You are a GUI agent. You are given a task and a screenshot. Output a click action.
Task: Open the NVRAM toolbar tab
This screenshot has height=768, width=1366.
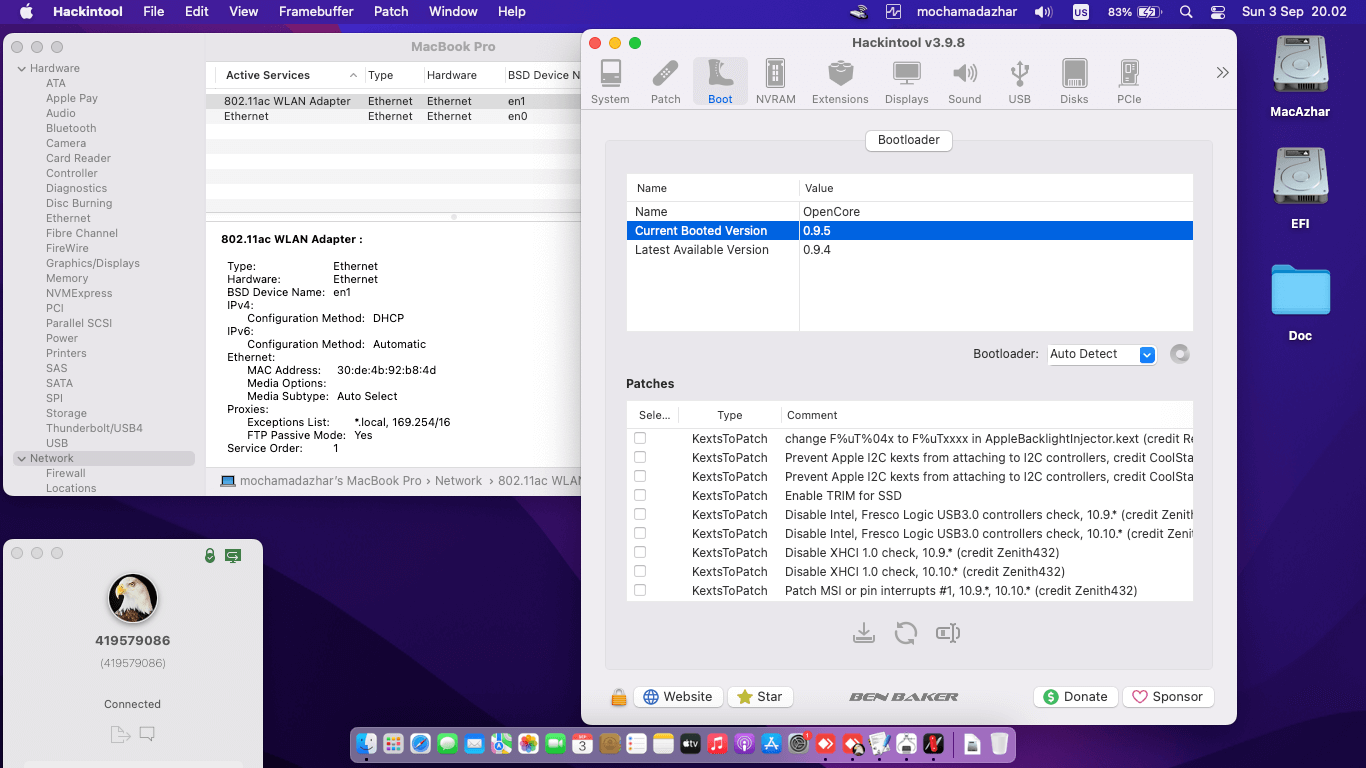pyautogui.click(x=775, y=81)
